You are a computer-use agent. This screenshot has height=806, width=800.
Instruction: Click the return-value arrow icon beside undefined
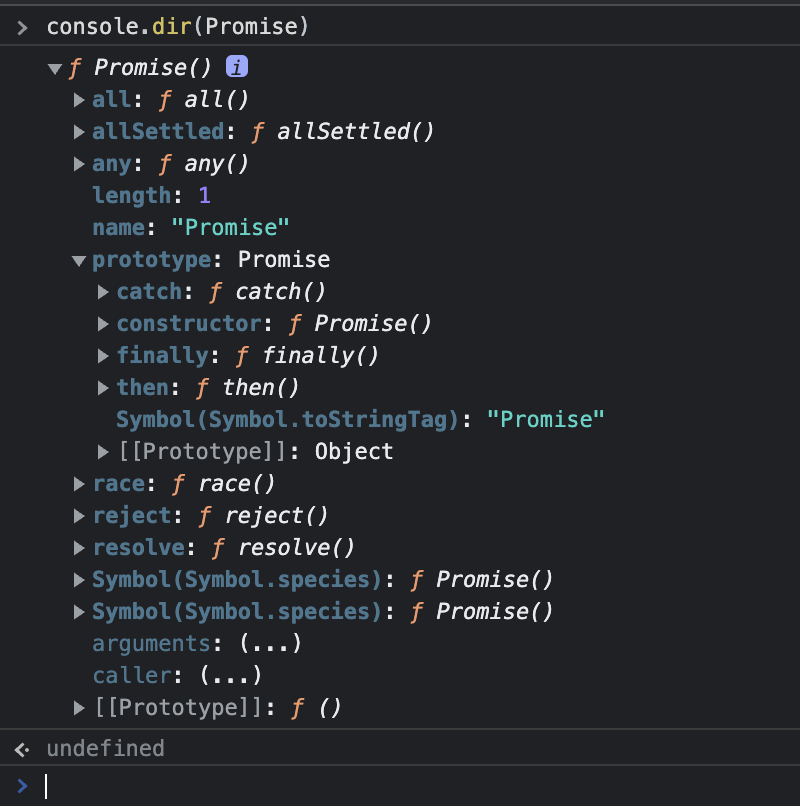coord(22,749)
